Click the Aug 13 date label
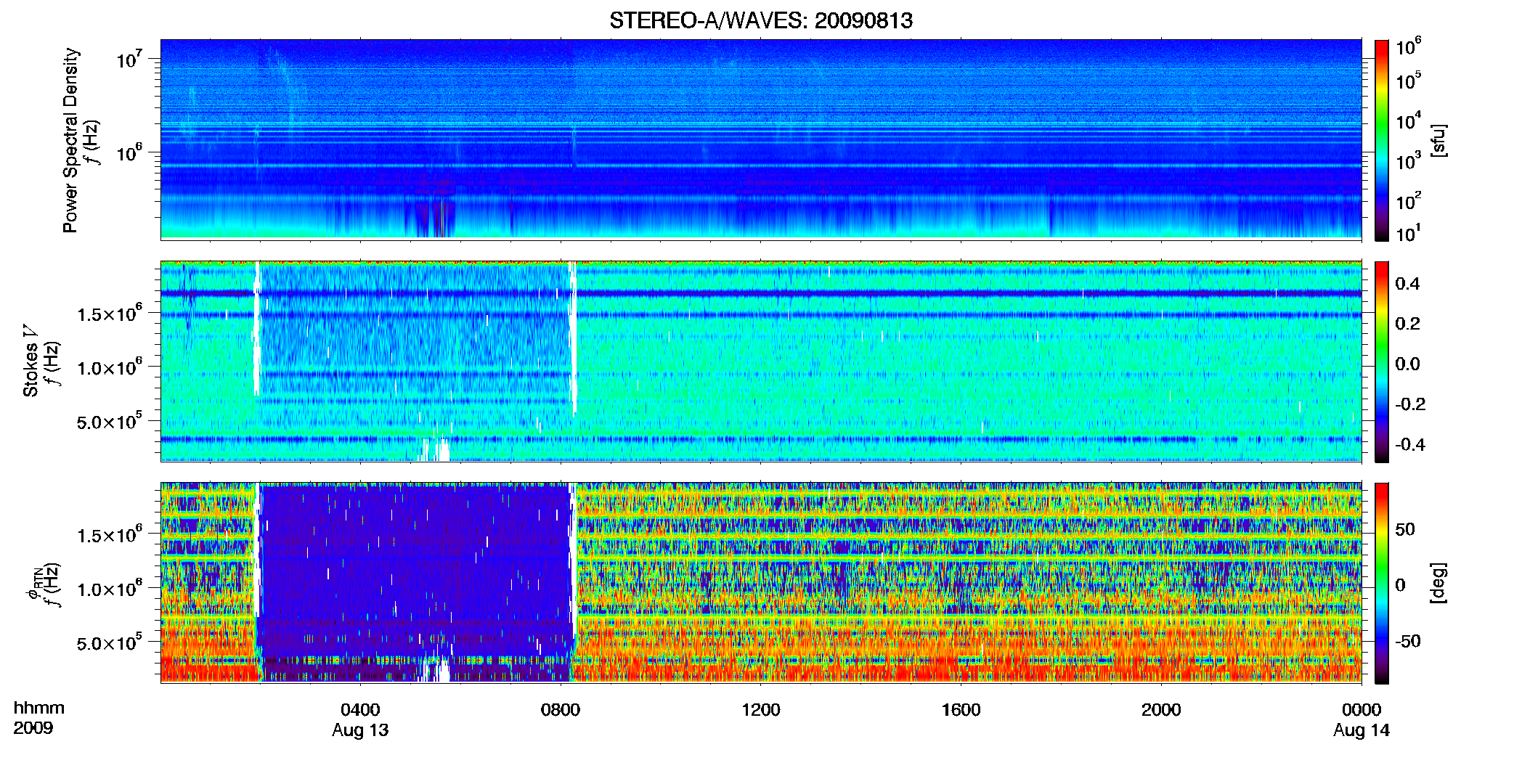1522x784 pixels. point(360,730)
